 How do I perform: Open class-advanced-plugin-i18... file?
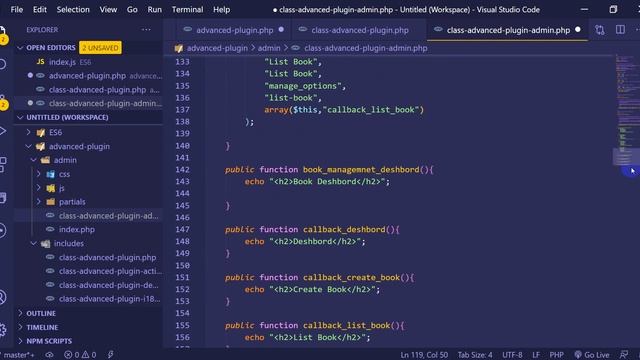[x=89, y=299]
